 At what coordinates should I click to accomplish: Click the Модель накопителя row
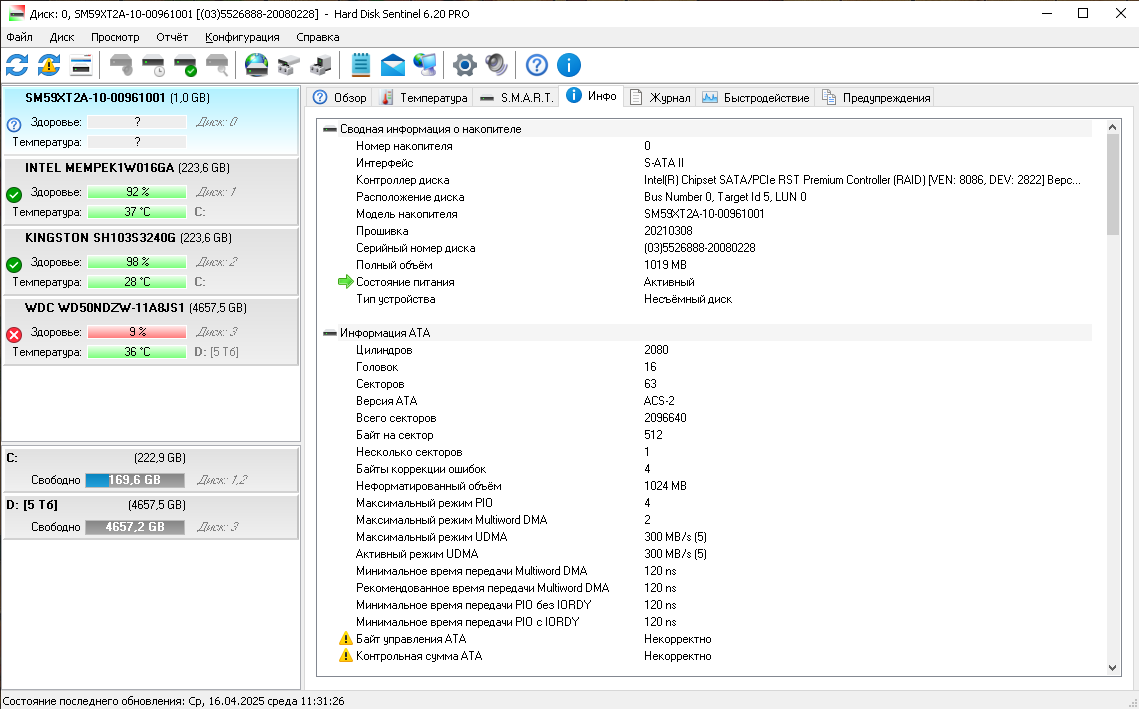pyautogui.click(x=708, y=214)
